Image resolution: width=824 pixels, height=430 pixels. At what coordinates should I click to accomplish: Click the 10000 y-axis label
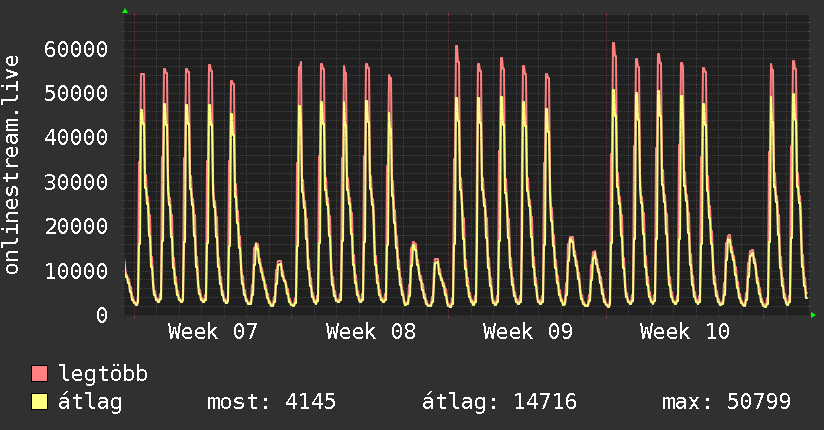pos(76,271)
